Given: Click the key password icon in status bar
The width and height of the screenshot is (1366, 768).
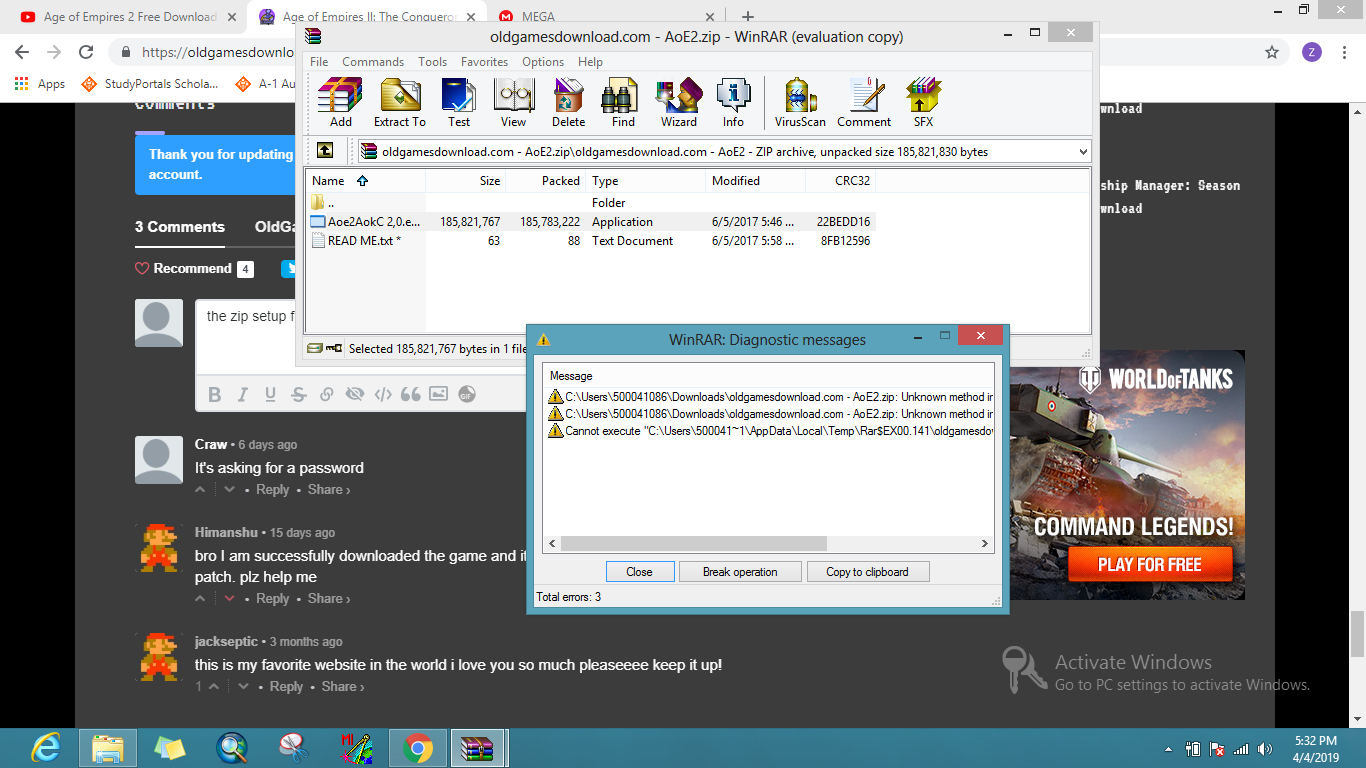Looking at the screenshot, I should (334, 349).
